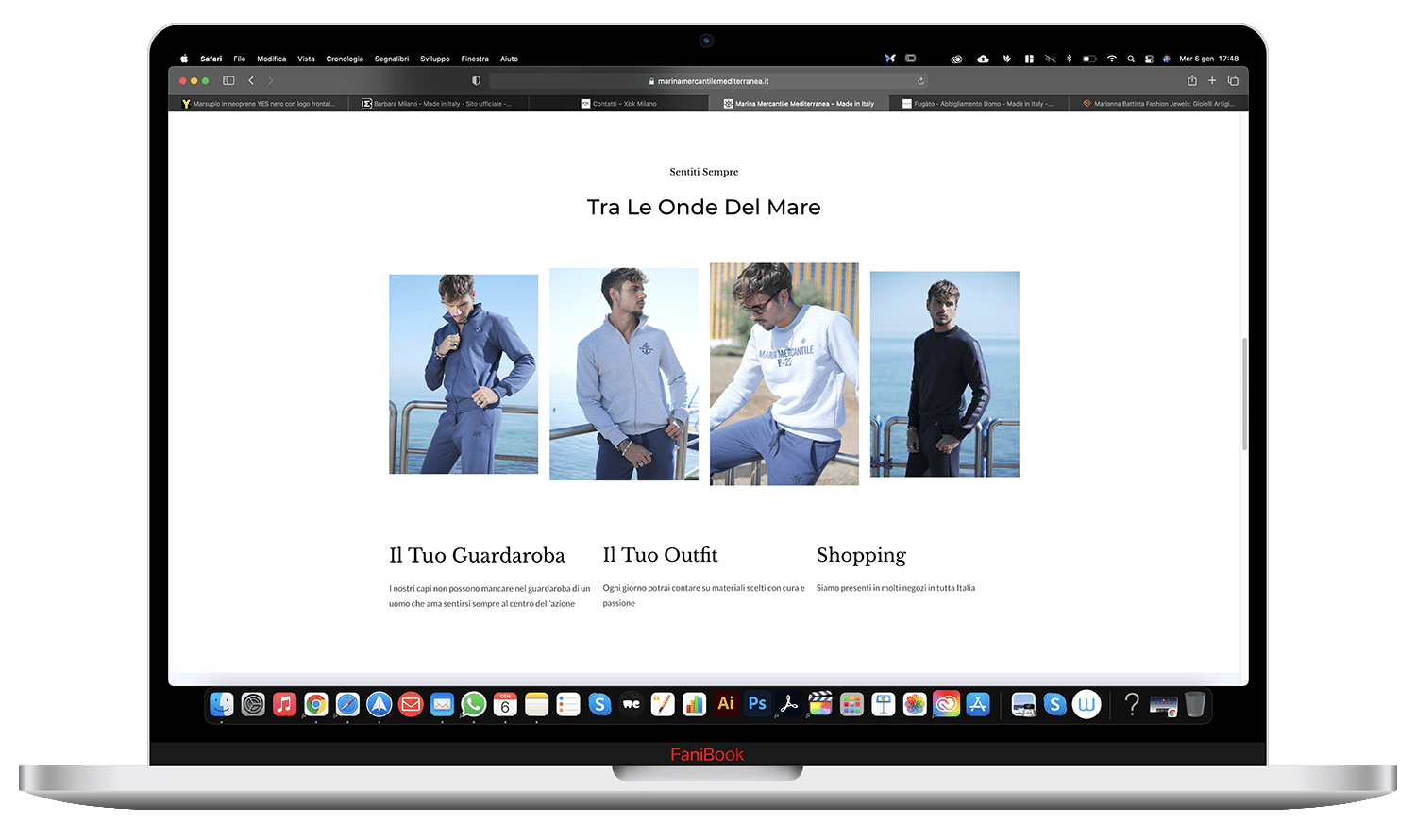
Task: Go forward with the forward arrow
Action: (x=271, y=81)
